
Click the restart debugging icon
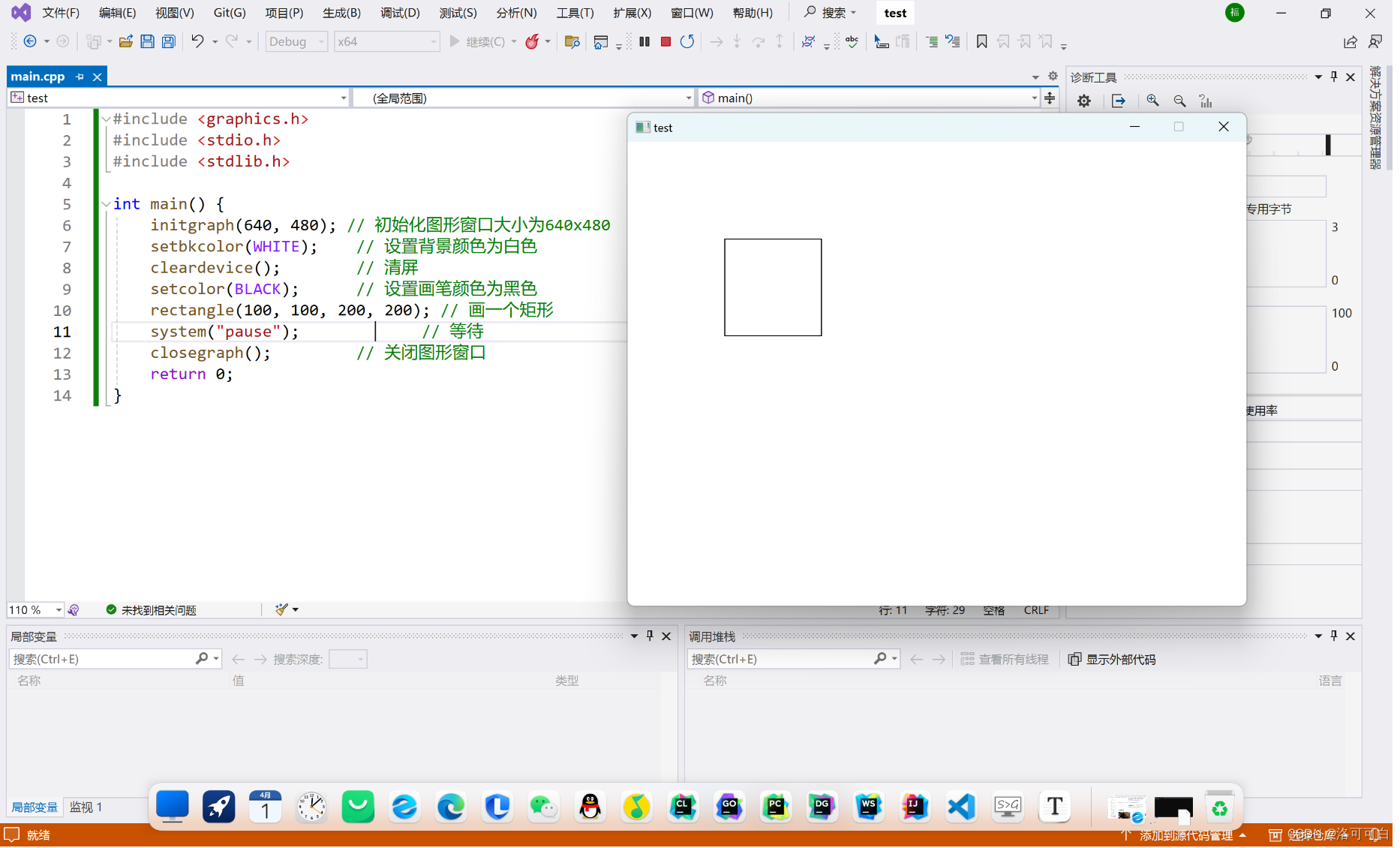click(687, 41)
